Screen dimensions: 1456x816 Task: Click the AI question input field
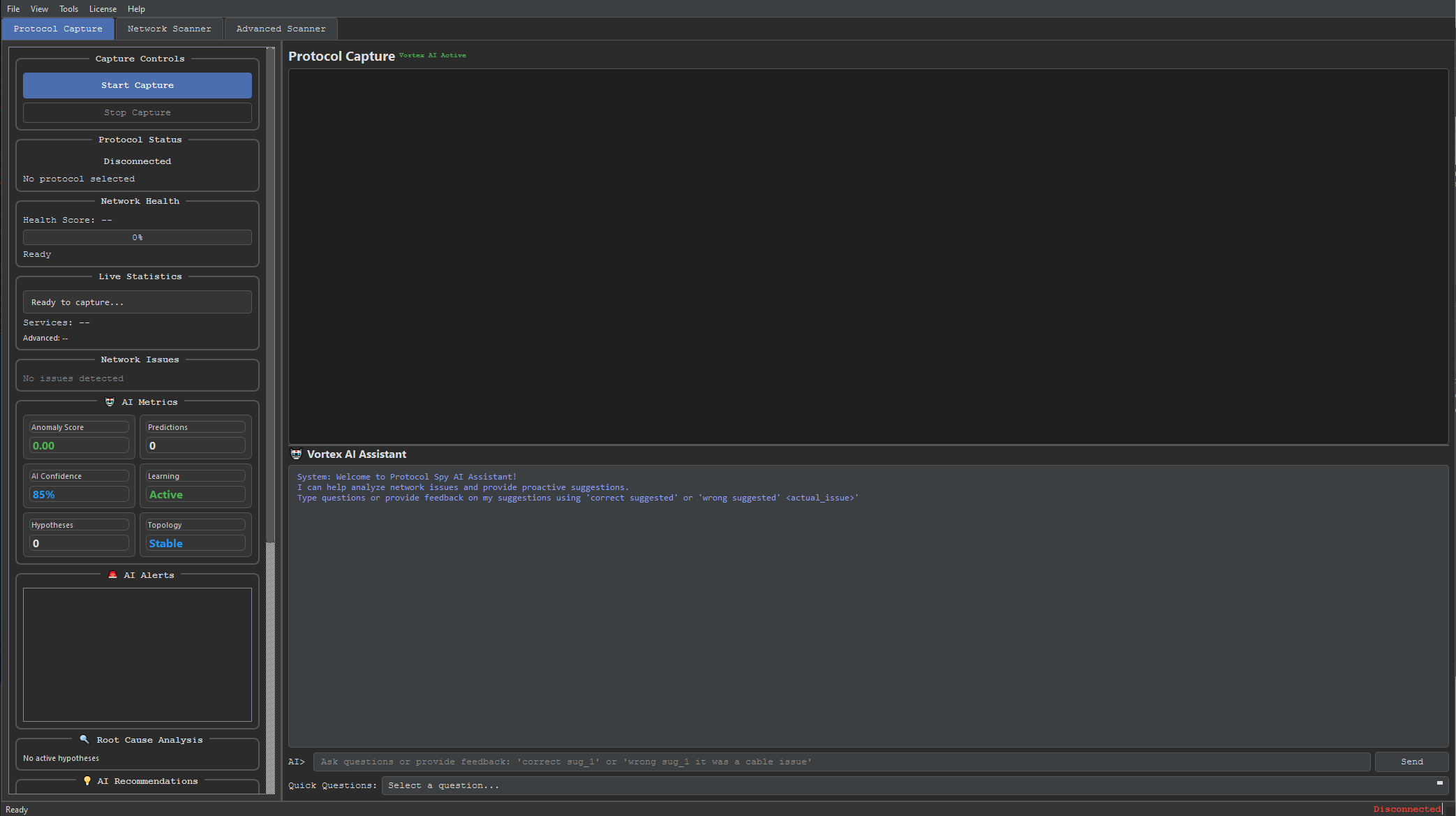(x=842, y=762)
